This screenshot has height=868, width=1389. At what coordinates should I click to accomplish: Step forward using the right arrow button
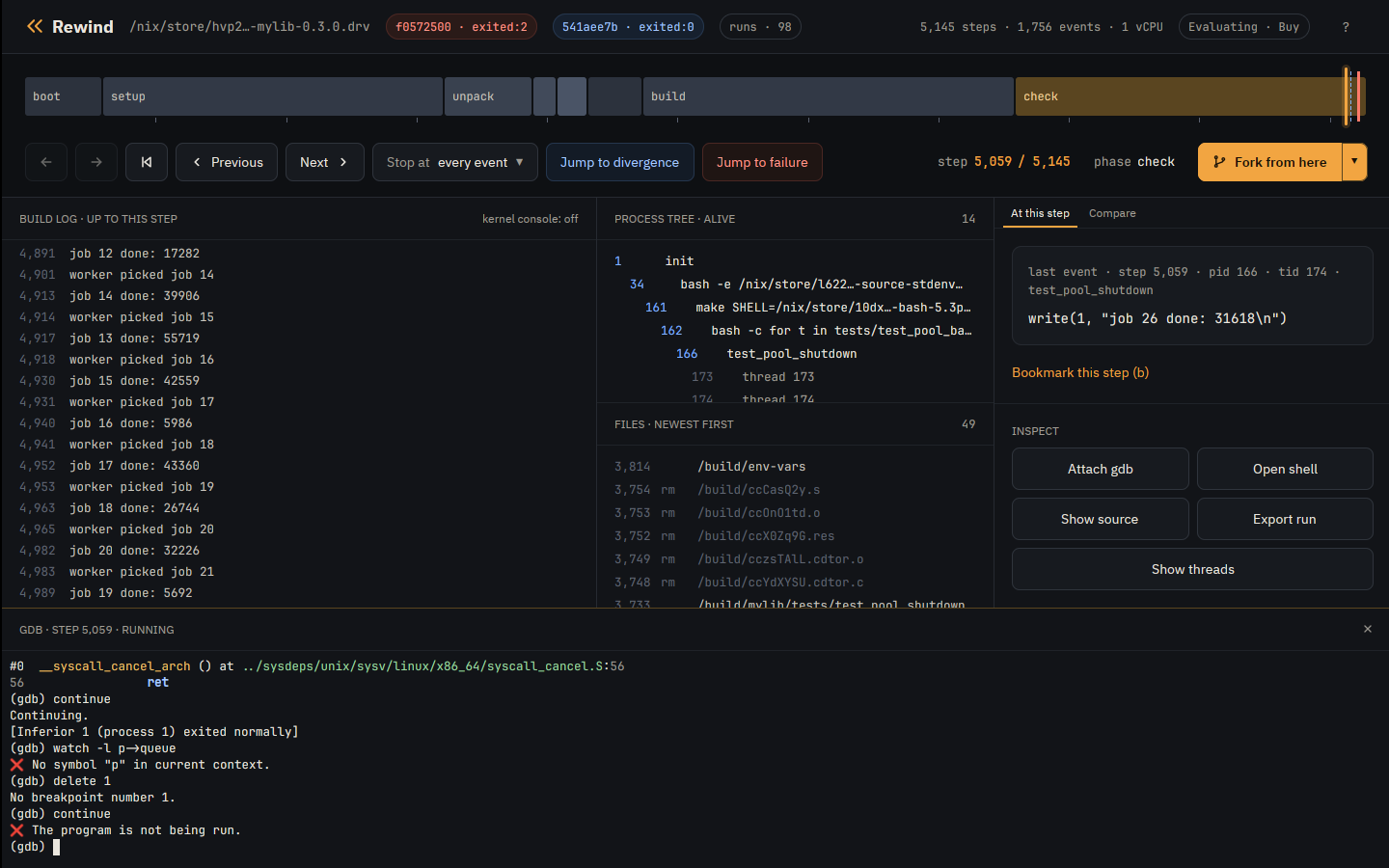96,162
